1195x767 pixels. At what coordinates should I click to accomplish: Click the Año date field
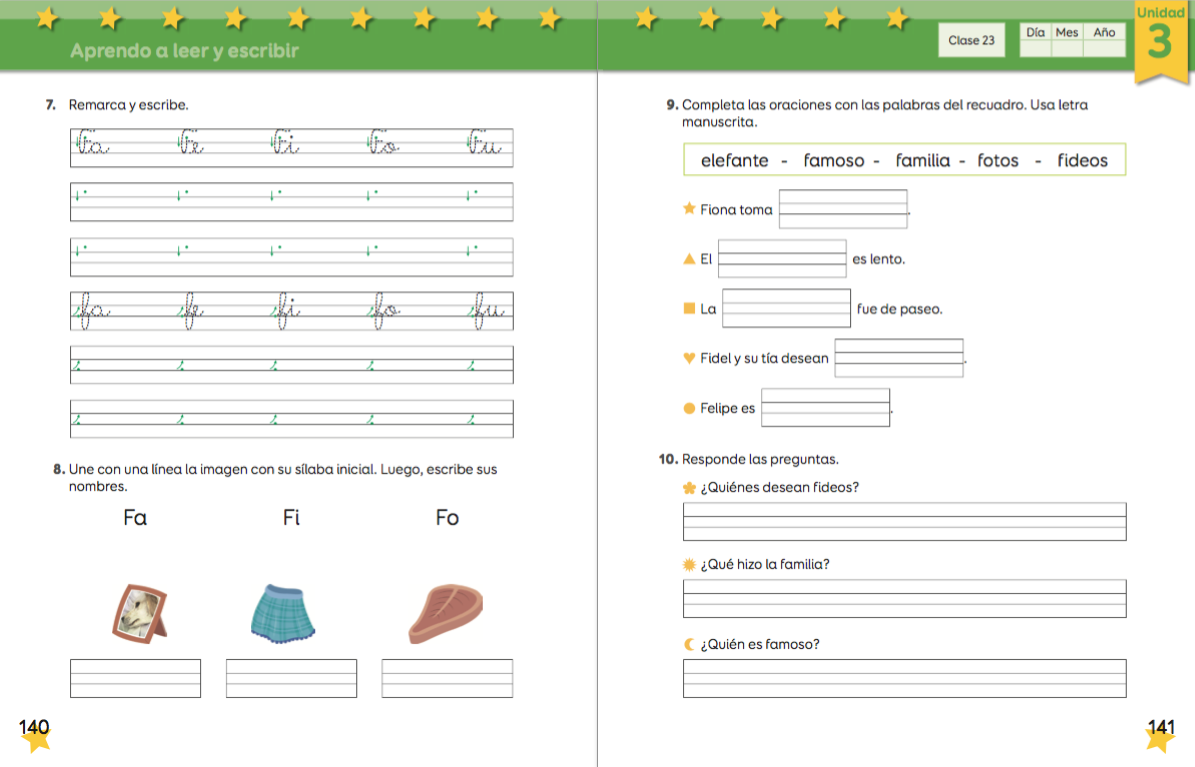tap(1104, 46)
